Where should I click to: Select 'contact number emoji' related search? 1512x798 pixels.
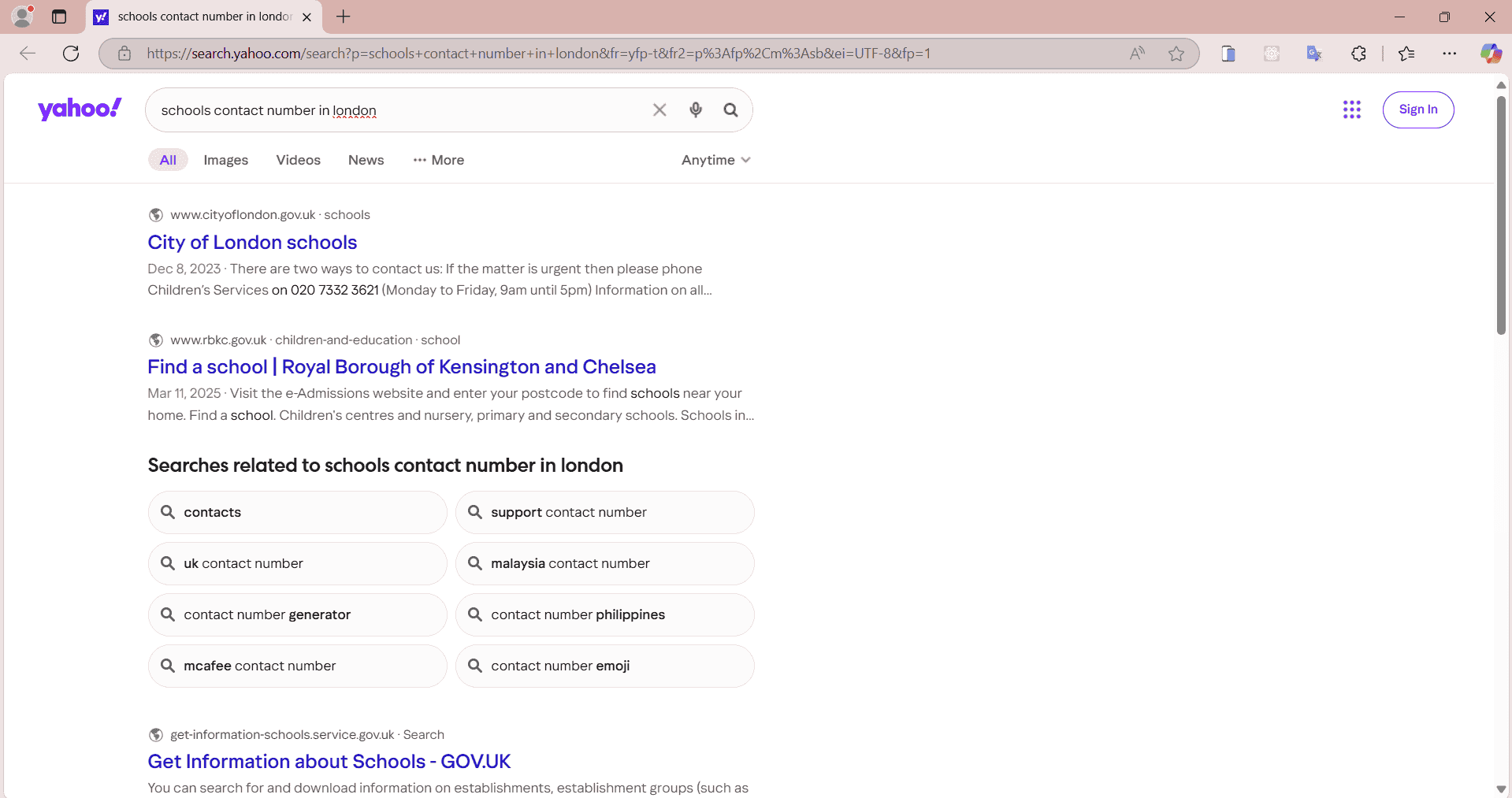point(605,666)
